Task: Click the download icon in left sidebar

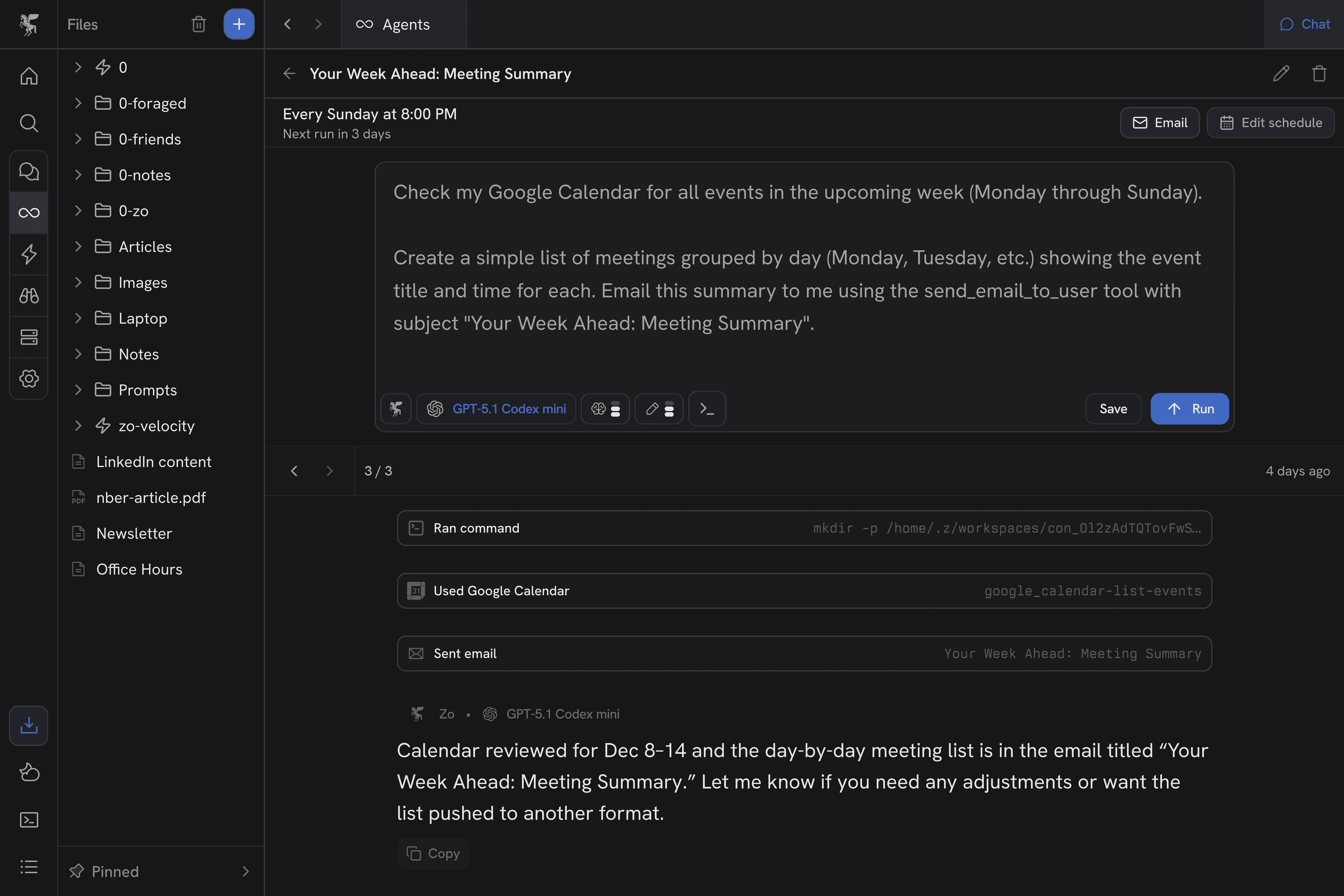Action: coord(29,725)
